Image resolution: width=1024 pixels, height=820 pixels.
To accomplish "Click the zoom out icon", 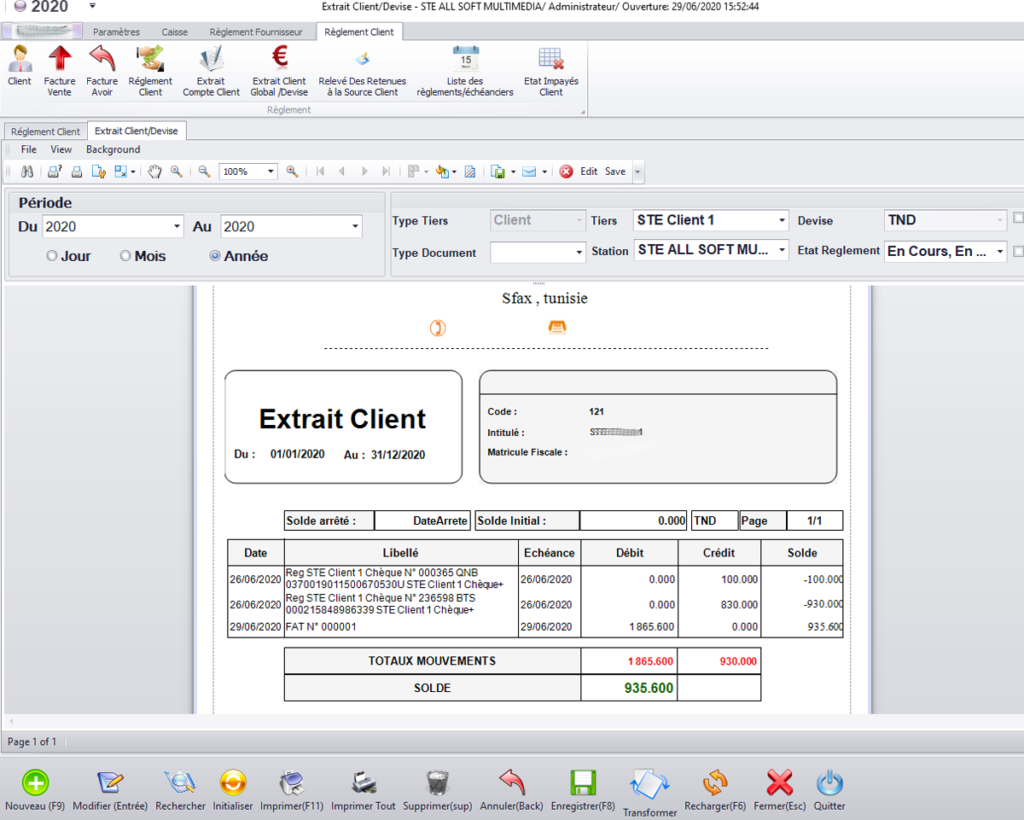I will (204, 172).
